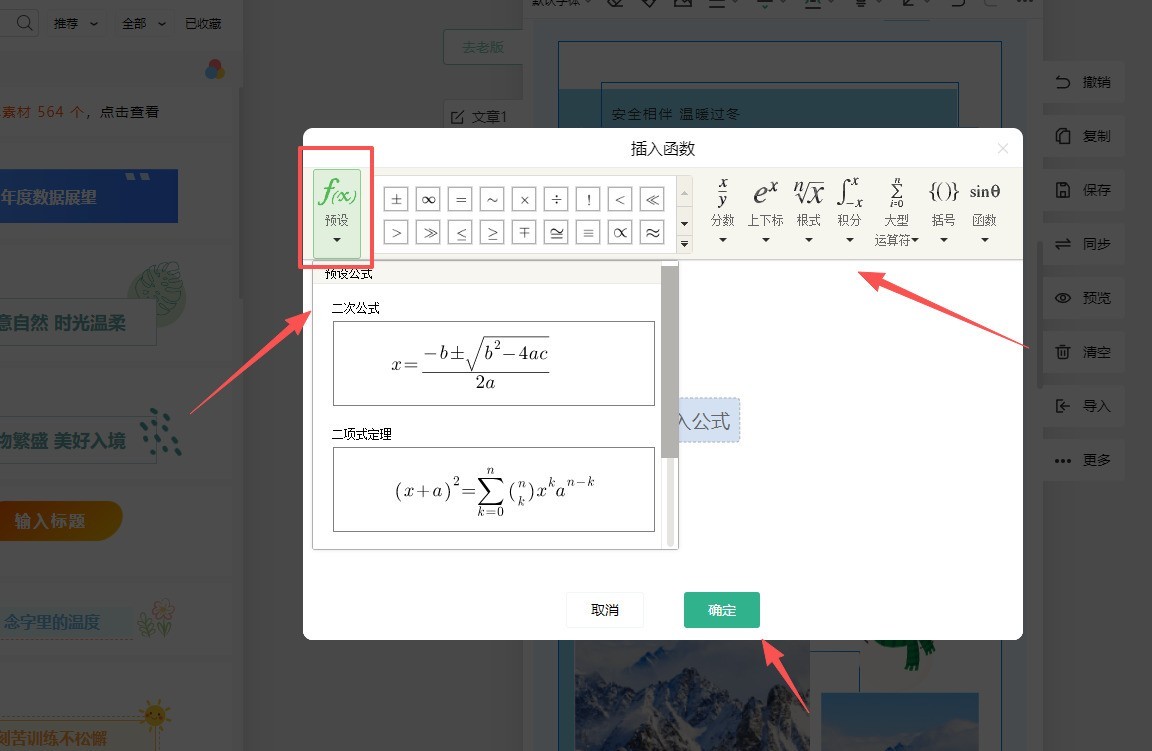Click the search magnifier icon

[x=24, y=23]
